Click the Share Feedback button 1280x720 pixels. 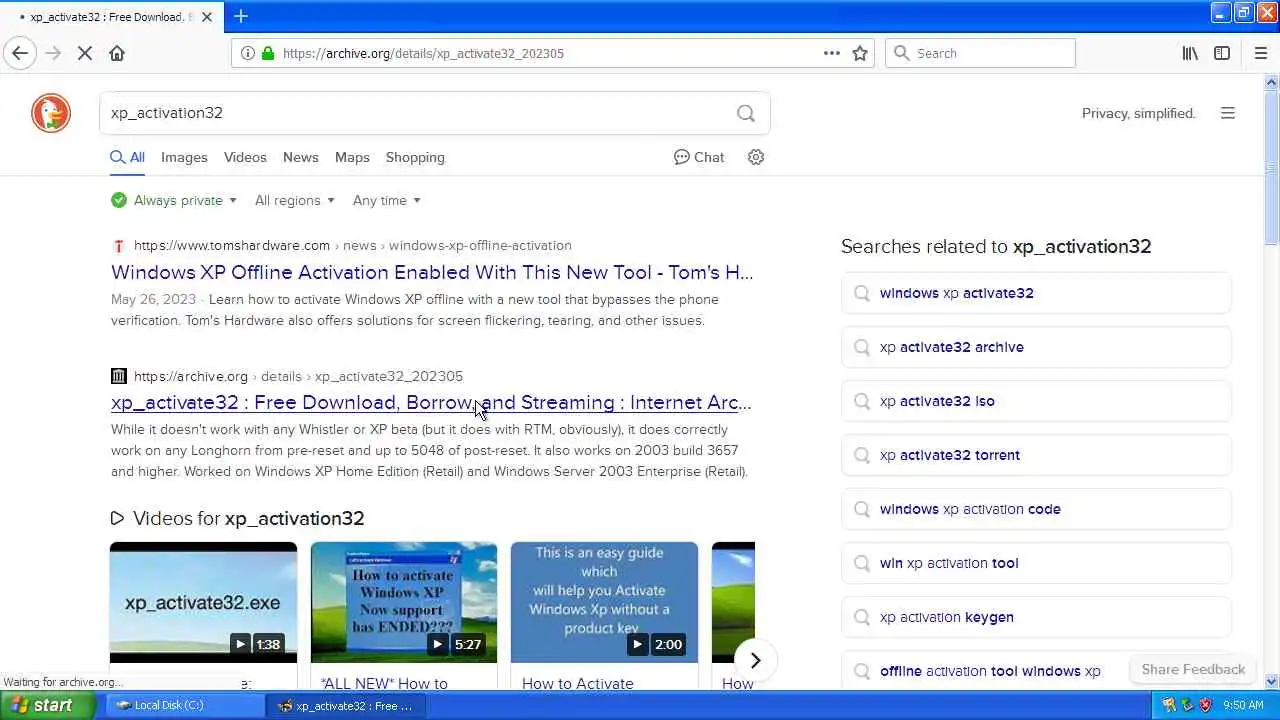coord(1193,669)
